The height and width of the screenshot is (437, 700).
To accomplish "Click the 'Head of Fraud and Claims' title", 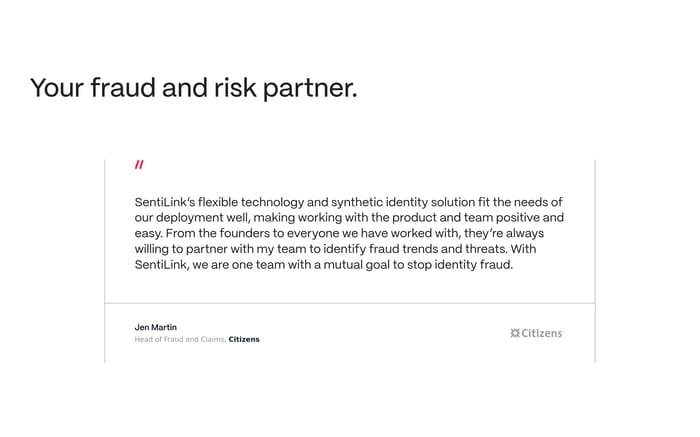I will [x=179, y=340].
